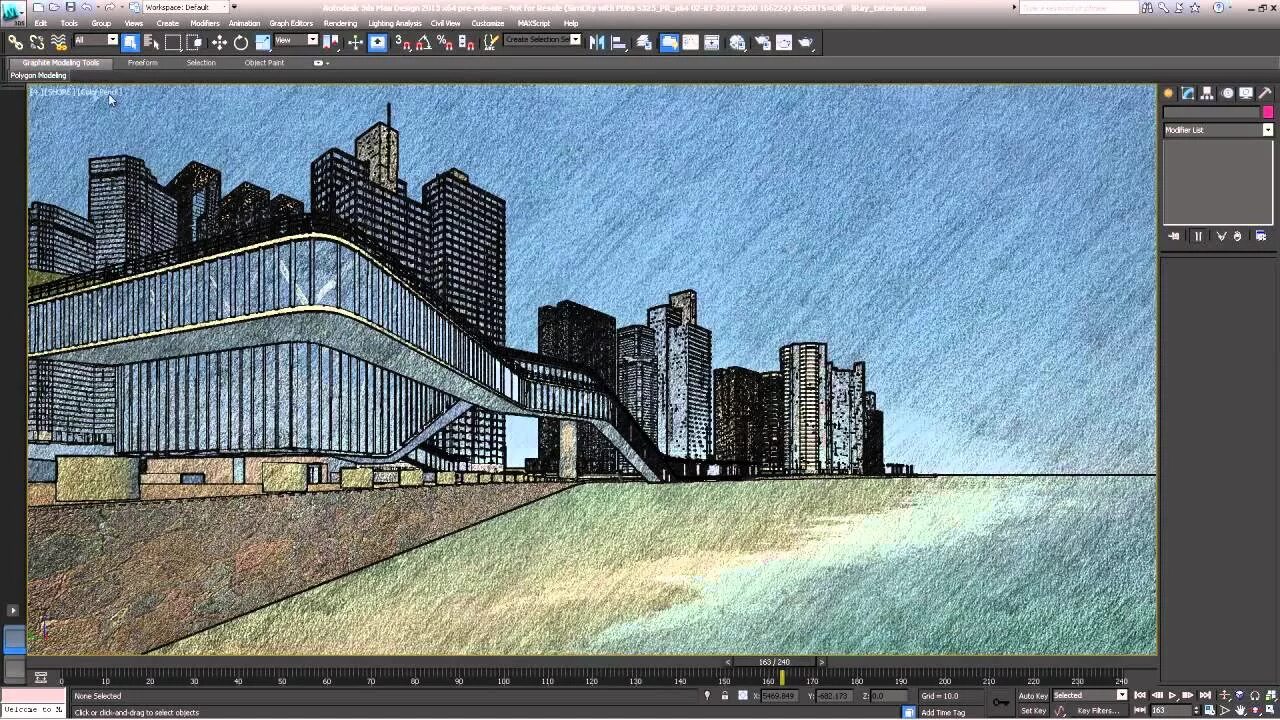Open the Modify tab in command panel
The image size is (1280, 720).
click(1188, 93)
